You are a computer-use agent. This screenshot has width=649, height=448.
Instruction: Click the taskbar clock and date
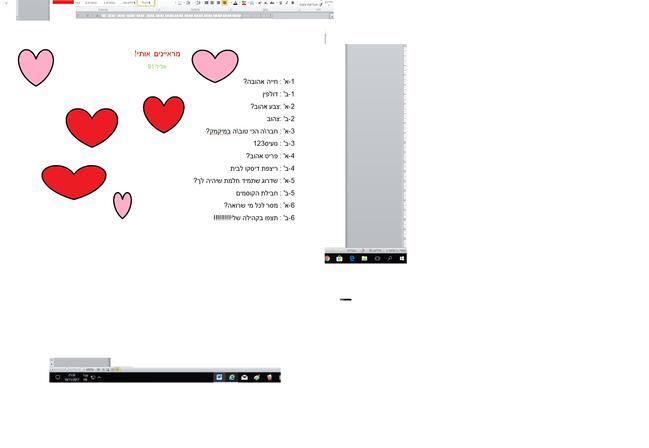pyautogui.click(x=74, y=377)
